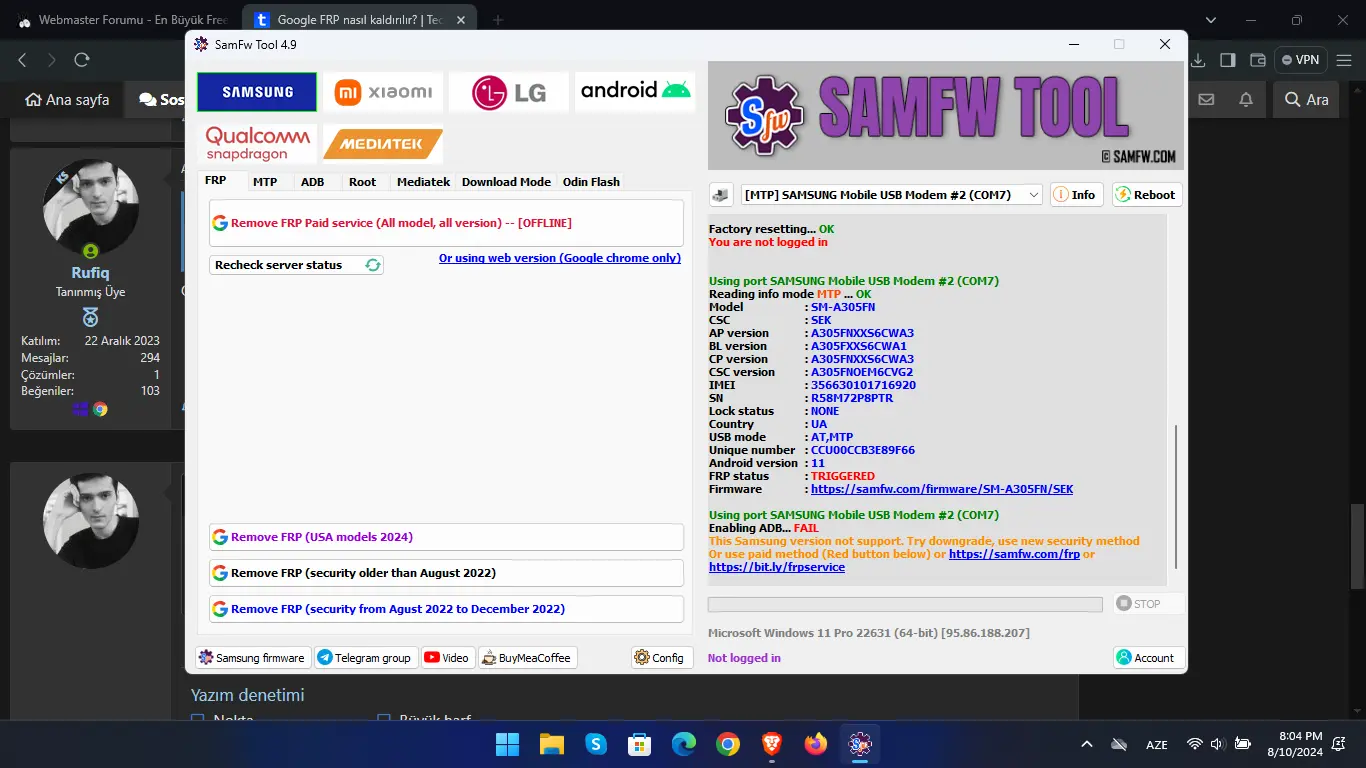Switch to Webmaster Forumu browser tab
Screen dimensions: 1366x768
point(123,20)
